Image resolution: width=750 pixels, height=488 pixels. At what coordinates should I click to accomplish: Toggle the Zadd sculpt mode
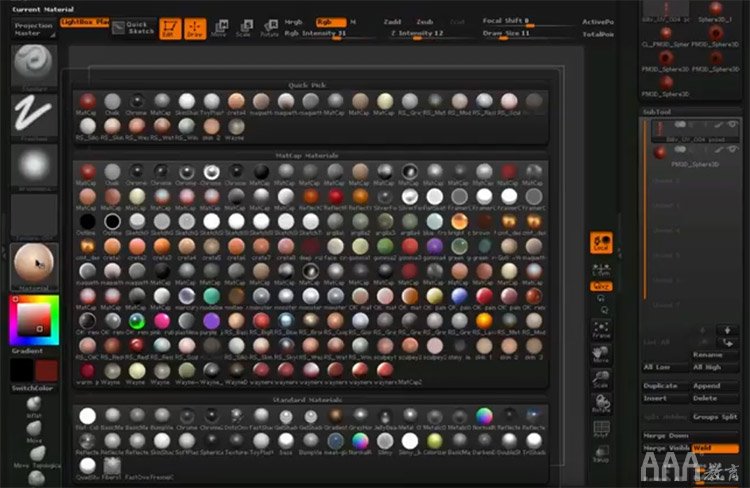(392, 22)
